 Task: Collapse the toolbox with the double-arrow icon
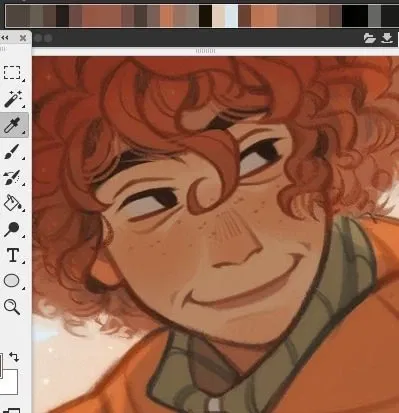coord(5,38)
